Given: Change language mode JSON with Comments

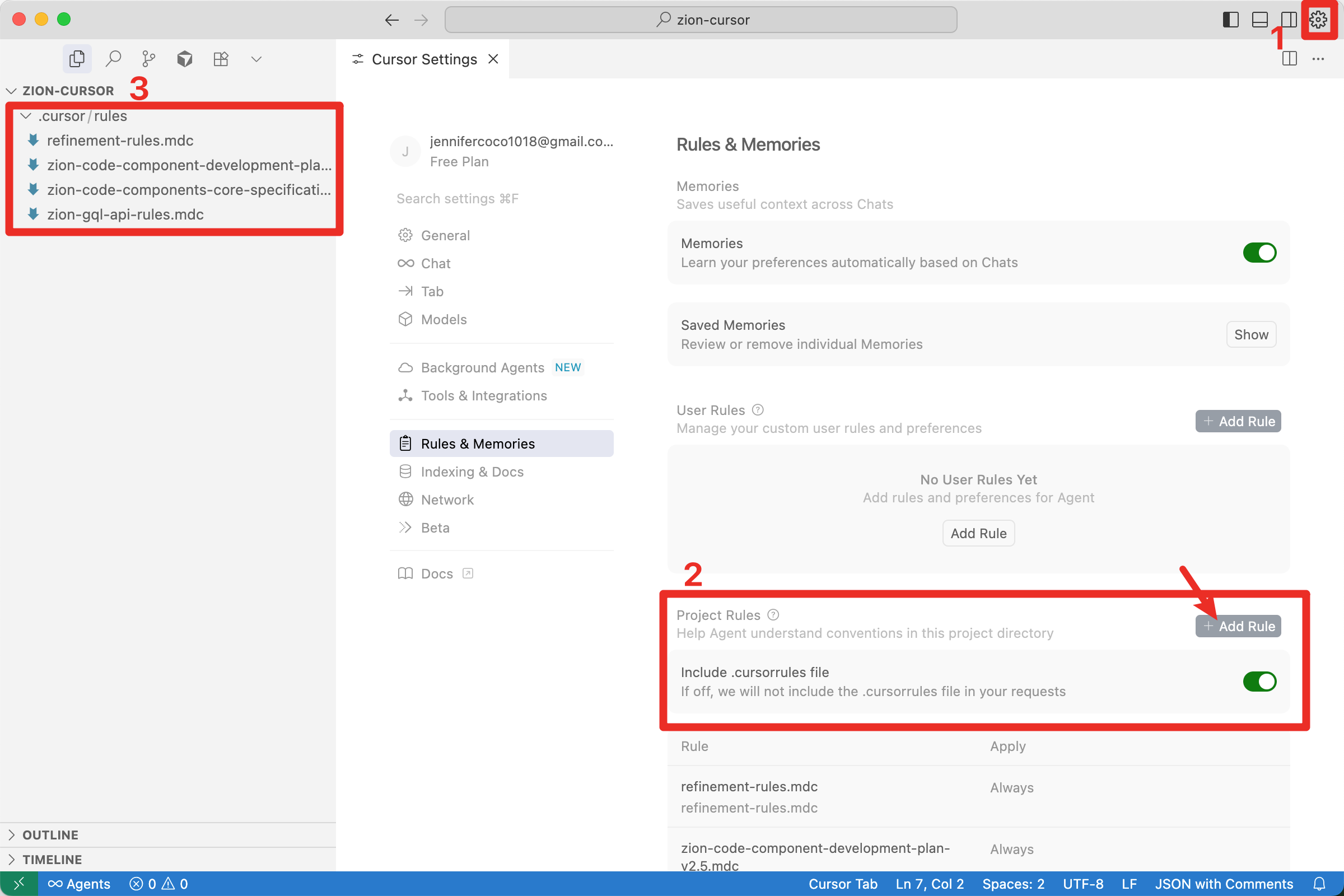Looking at the screenshot, I should click(1224, 884).
